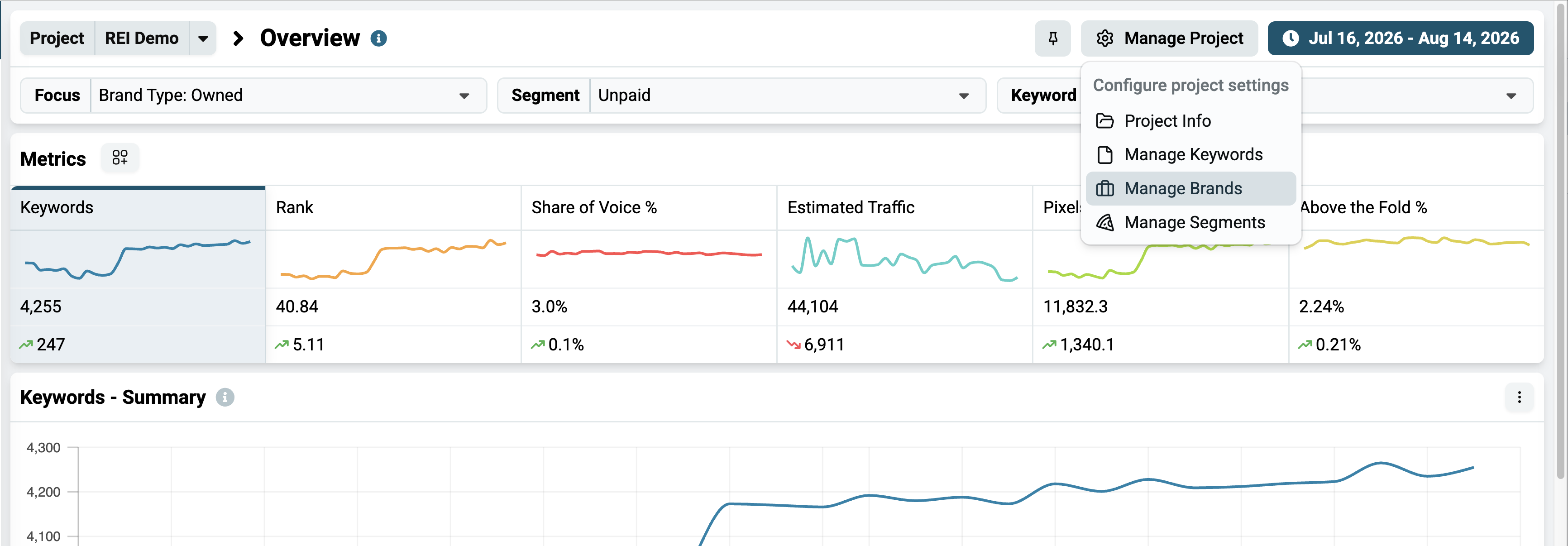Expand the REI Demo project dropdown arrow
Viewport: 1568px width, 546px height.
point(203,38)
